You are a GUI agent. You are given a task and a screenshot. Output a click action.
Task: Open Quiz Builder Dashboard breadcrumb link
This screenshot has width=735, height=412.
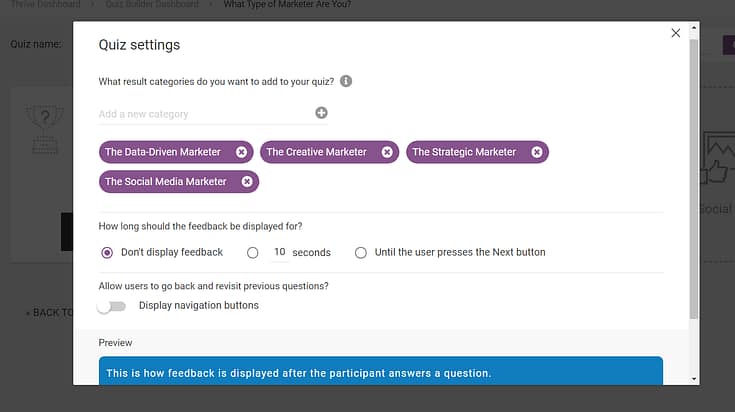point(152,4)
